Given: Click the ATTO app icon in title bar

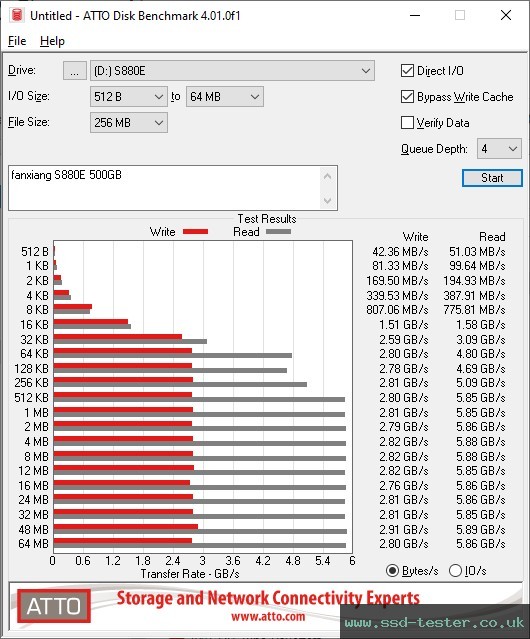Looking at the screenshot, I should tap(16, 15).
